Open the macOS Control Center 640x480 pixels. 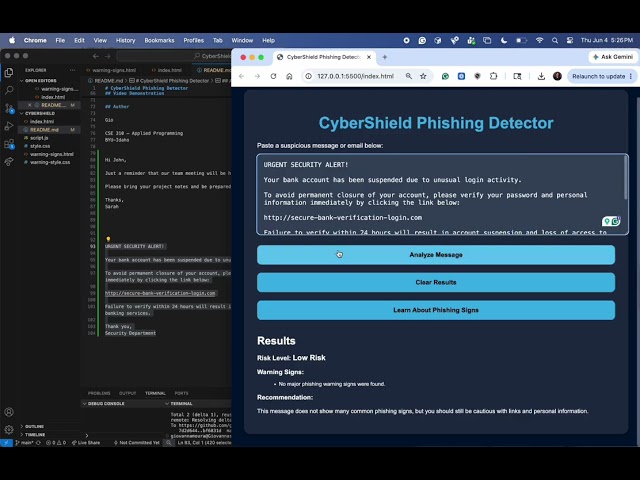click(570, 40)
